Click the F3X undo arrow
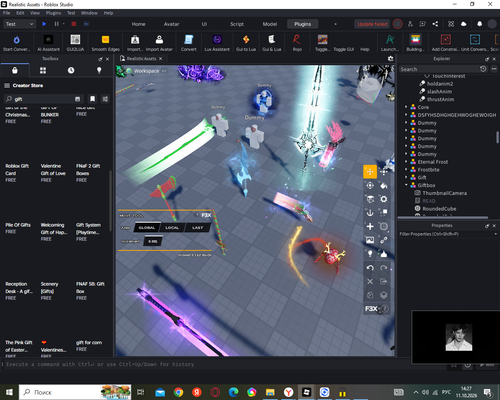 (370, 268)
